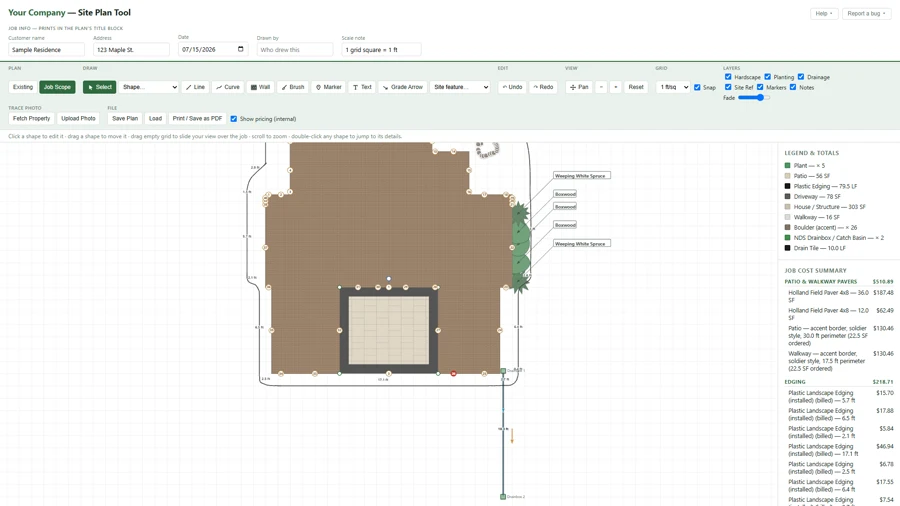Click the orange grade arrow on canvas
Screen dimensions: 900x506
(512, 435)
